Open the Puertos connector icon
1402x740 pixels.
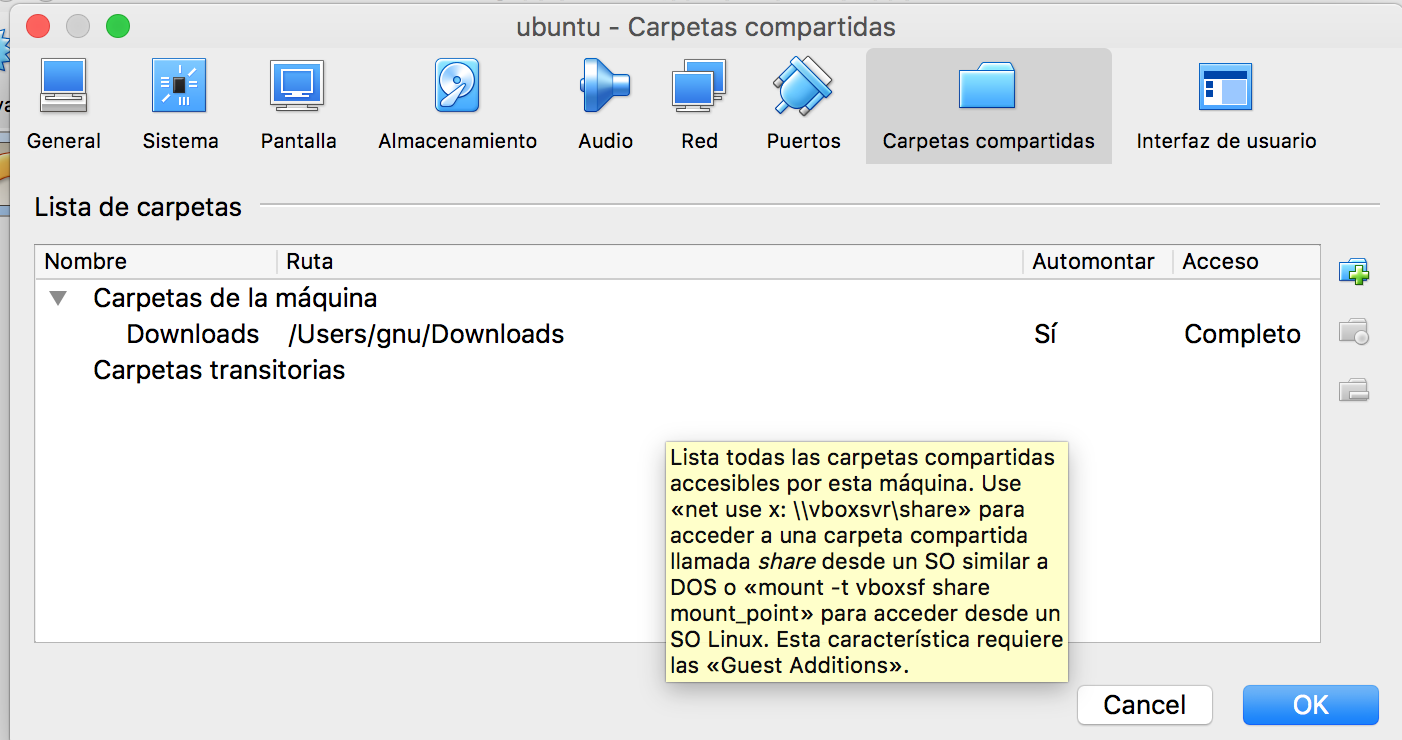803,85
